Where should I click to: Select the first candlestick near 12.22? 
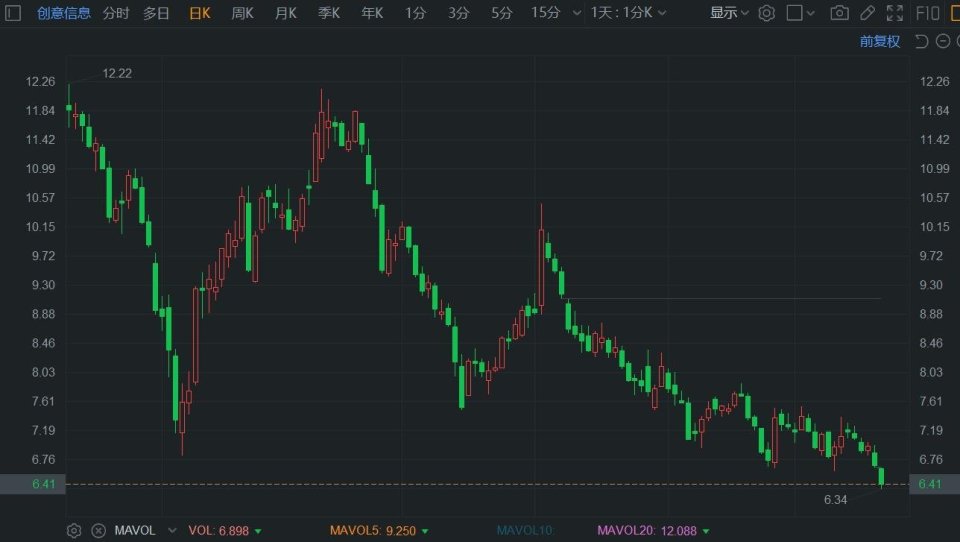coord(69,107)
